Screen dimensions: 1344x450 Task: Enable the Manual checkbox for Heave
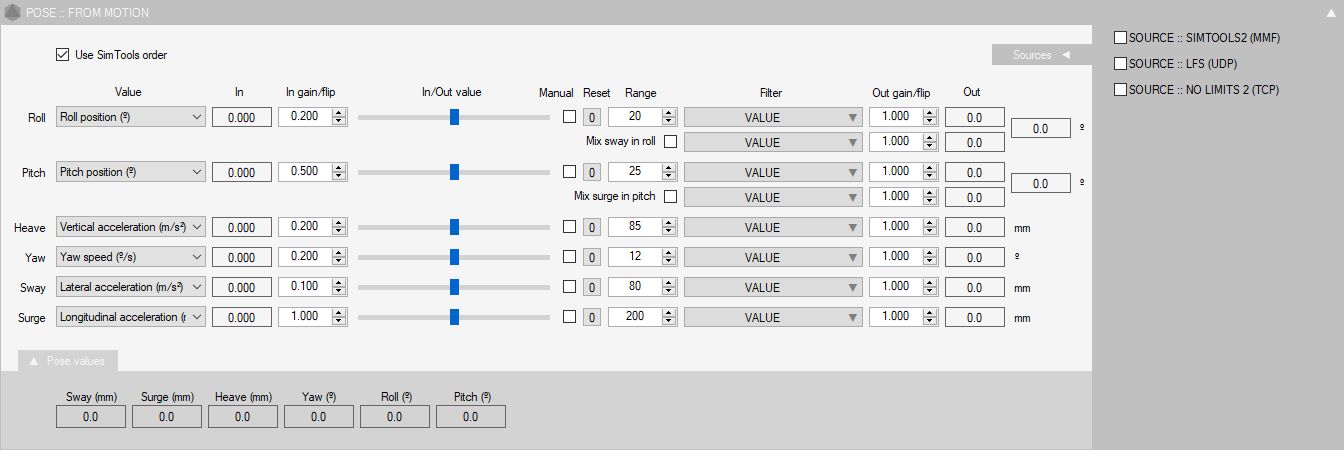569,227
